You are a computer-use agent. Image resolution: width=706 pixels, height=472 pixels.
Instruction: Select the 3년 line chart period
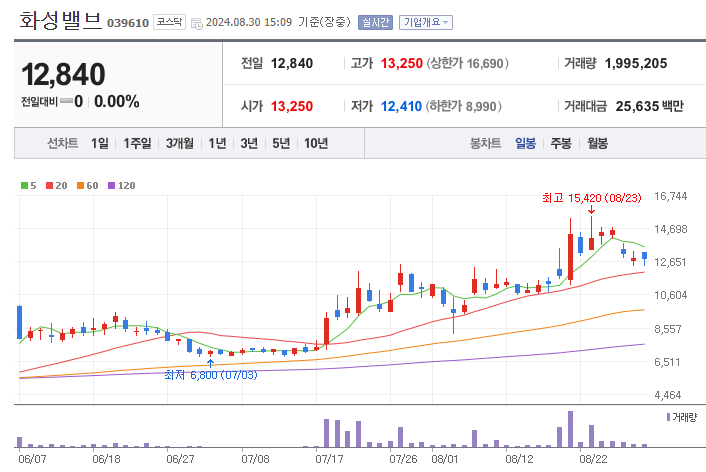[249, 143]
